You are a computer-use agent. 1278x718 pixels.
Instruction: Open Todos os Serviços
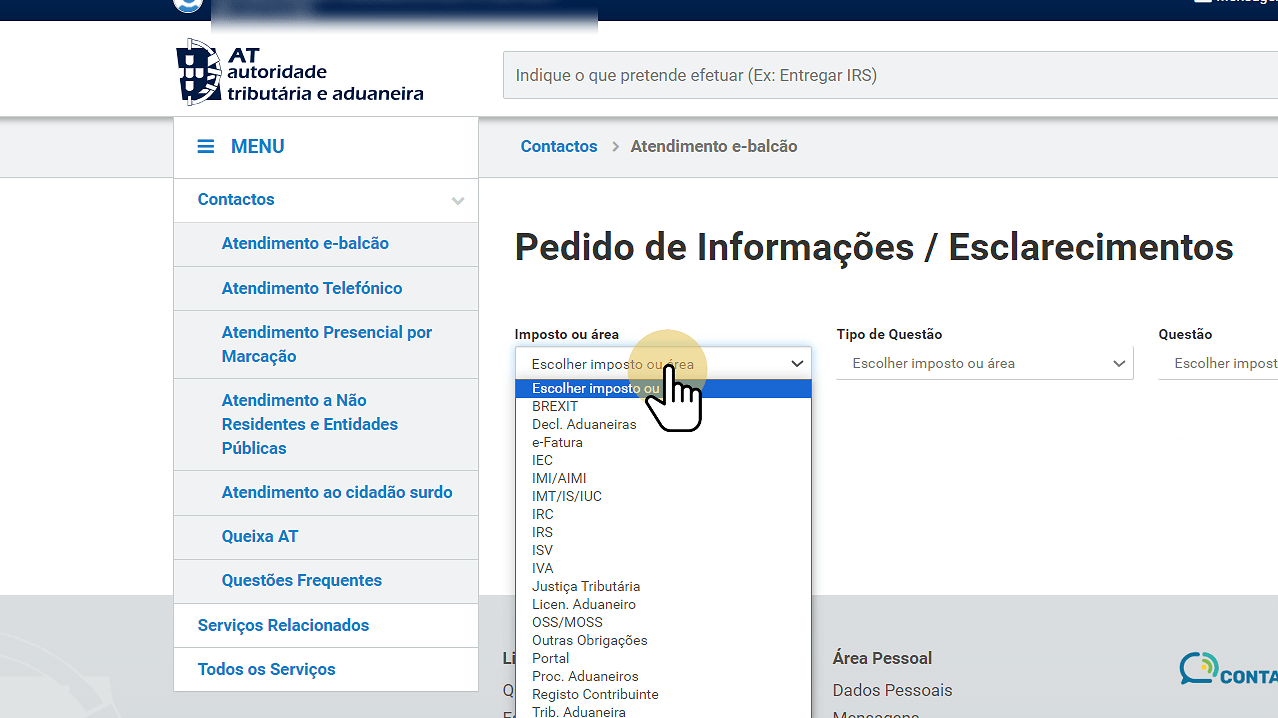tap(266, 670)
